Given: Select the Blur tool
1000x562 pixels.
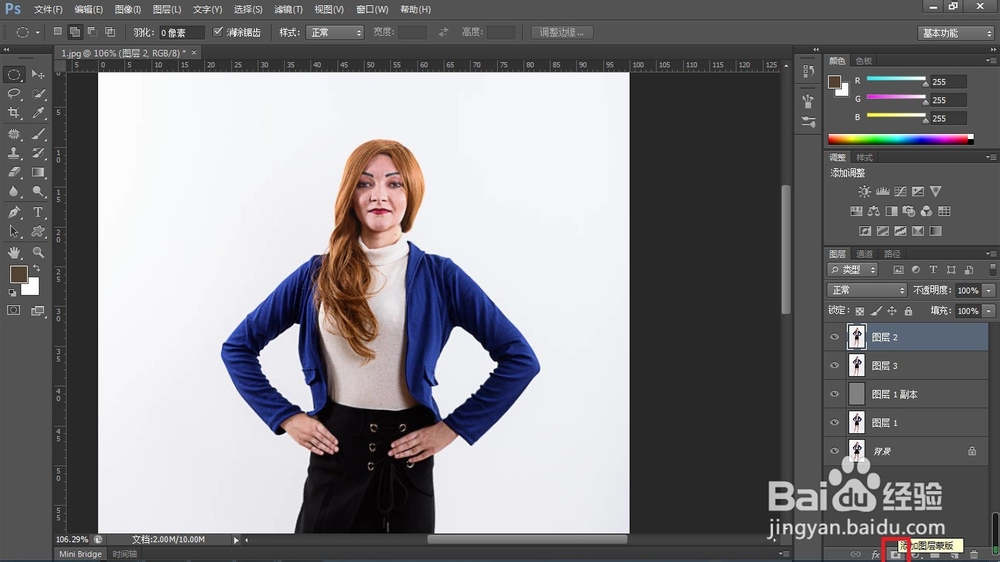Looking at the screenshot, I should pos(13,191).
